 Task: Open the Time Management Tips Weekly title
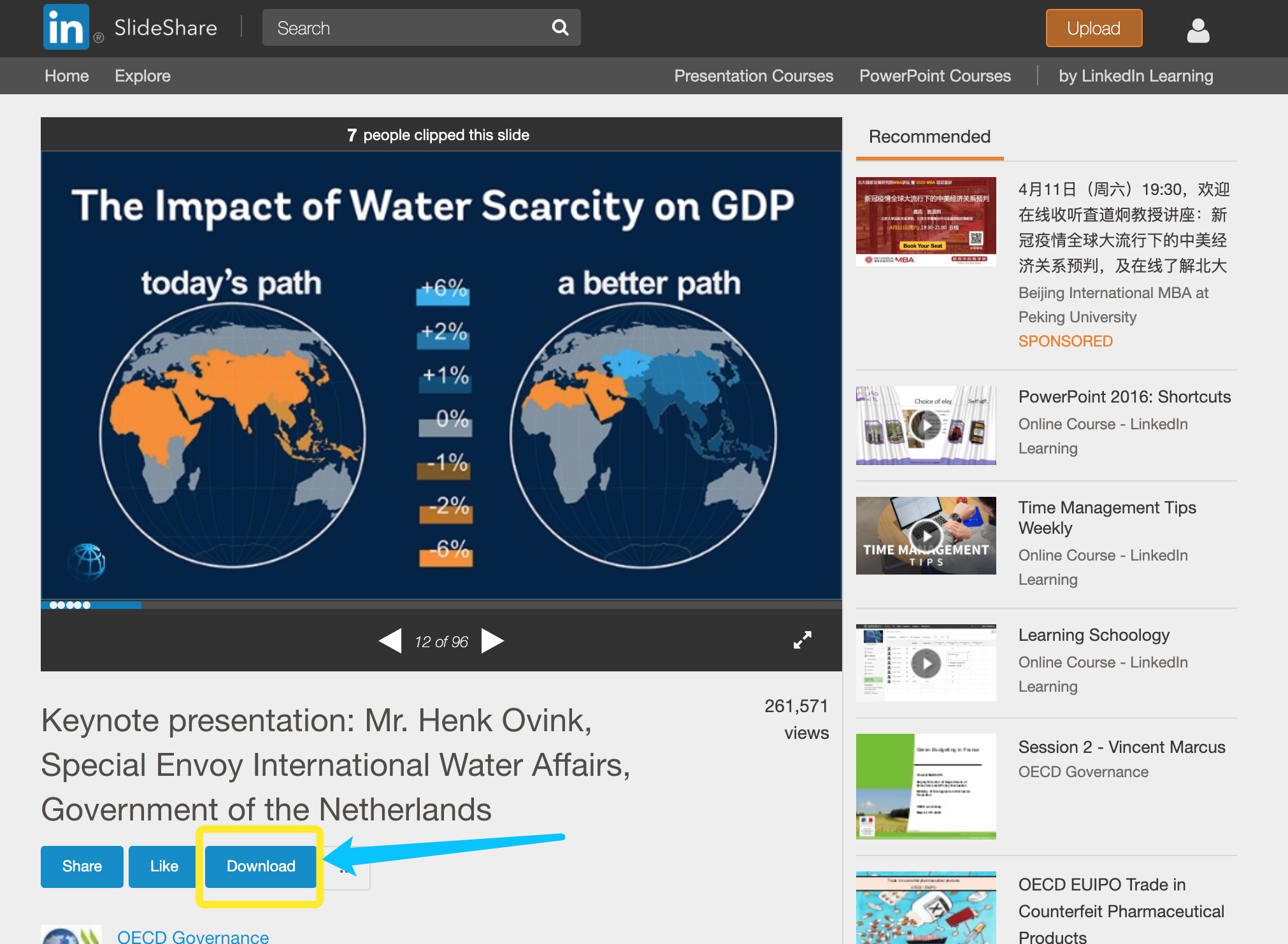click(x=1107, y=518)
